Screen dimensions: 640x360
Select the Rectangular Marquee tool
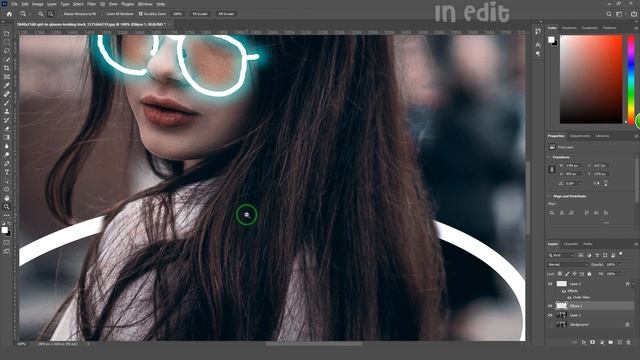(7, 42)
